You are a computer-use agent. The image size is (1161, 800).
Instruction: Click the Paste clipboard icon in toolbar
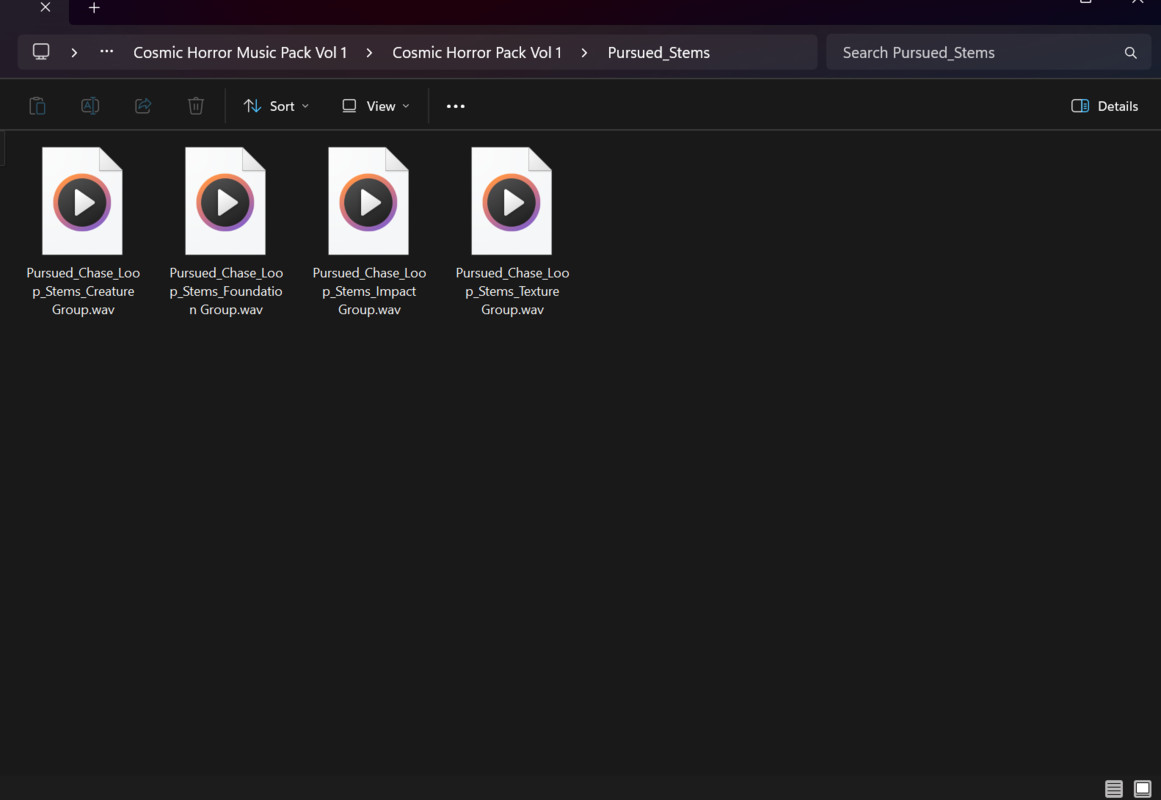pos(37,106)
